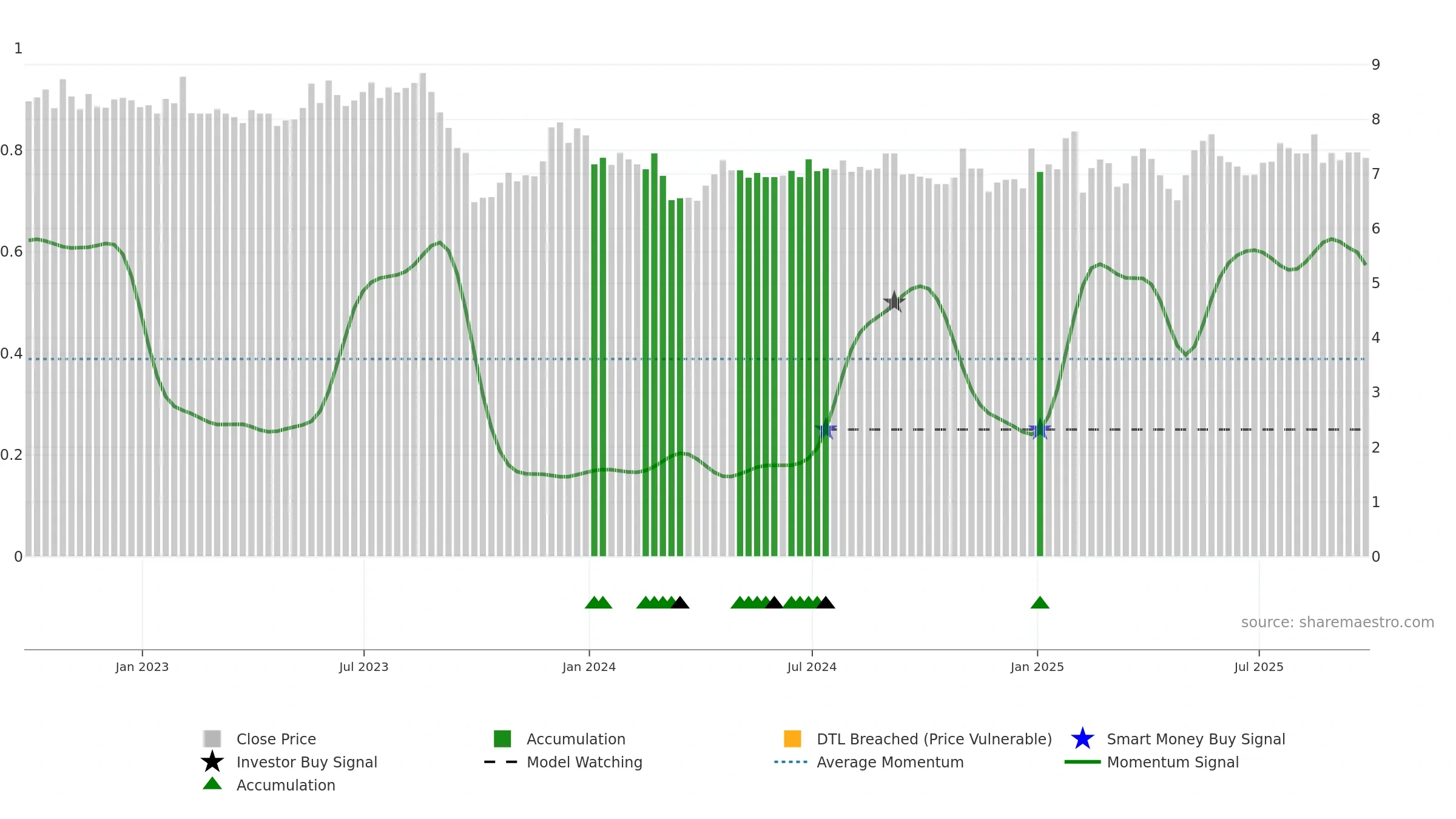The height and width of the screenshot is (819, 1456).
Task: Select the gray investor star on the momentum line
Action: [x=894, y=302]
